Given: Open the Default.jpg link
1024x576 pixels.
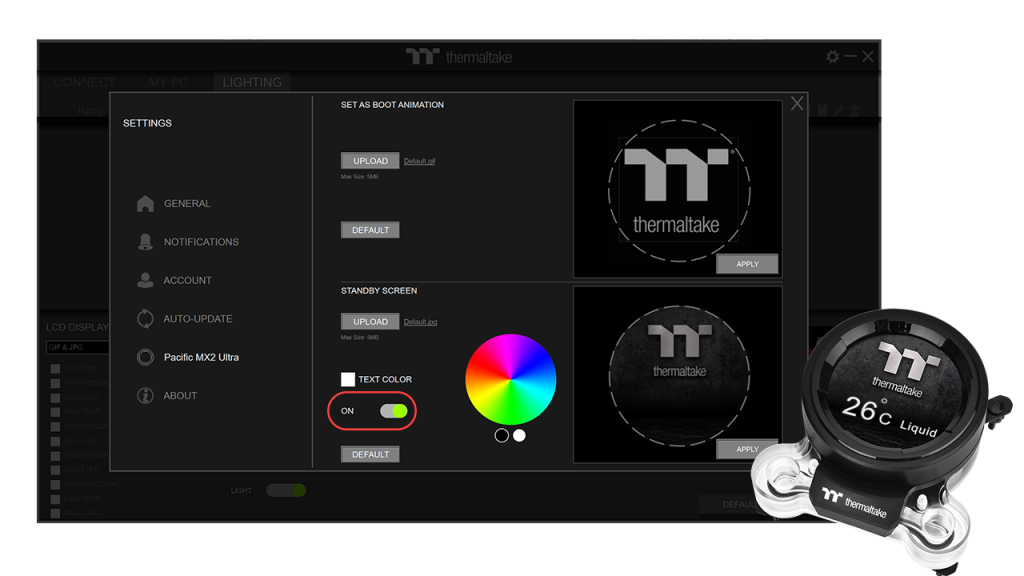Looking at the screenshot, I should click(x=421, y=322).
